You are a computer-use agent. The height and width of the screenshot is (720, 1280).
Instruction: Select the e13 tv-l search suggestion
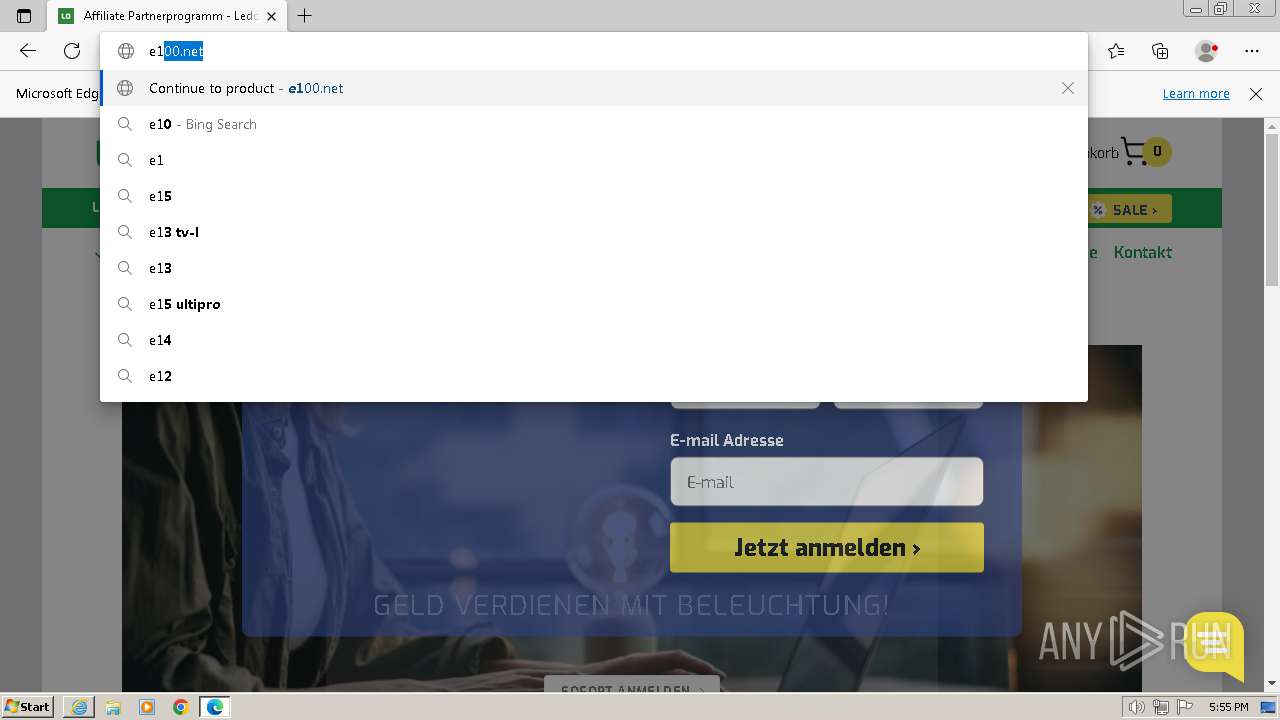[x=594, y=232]
